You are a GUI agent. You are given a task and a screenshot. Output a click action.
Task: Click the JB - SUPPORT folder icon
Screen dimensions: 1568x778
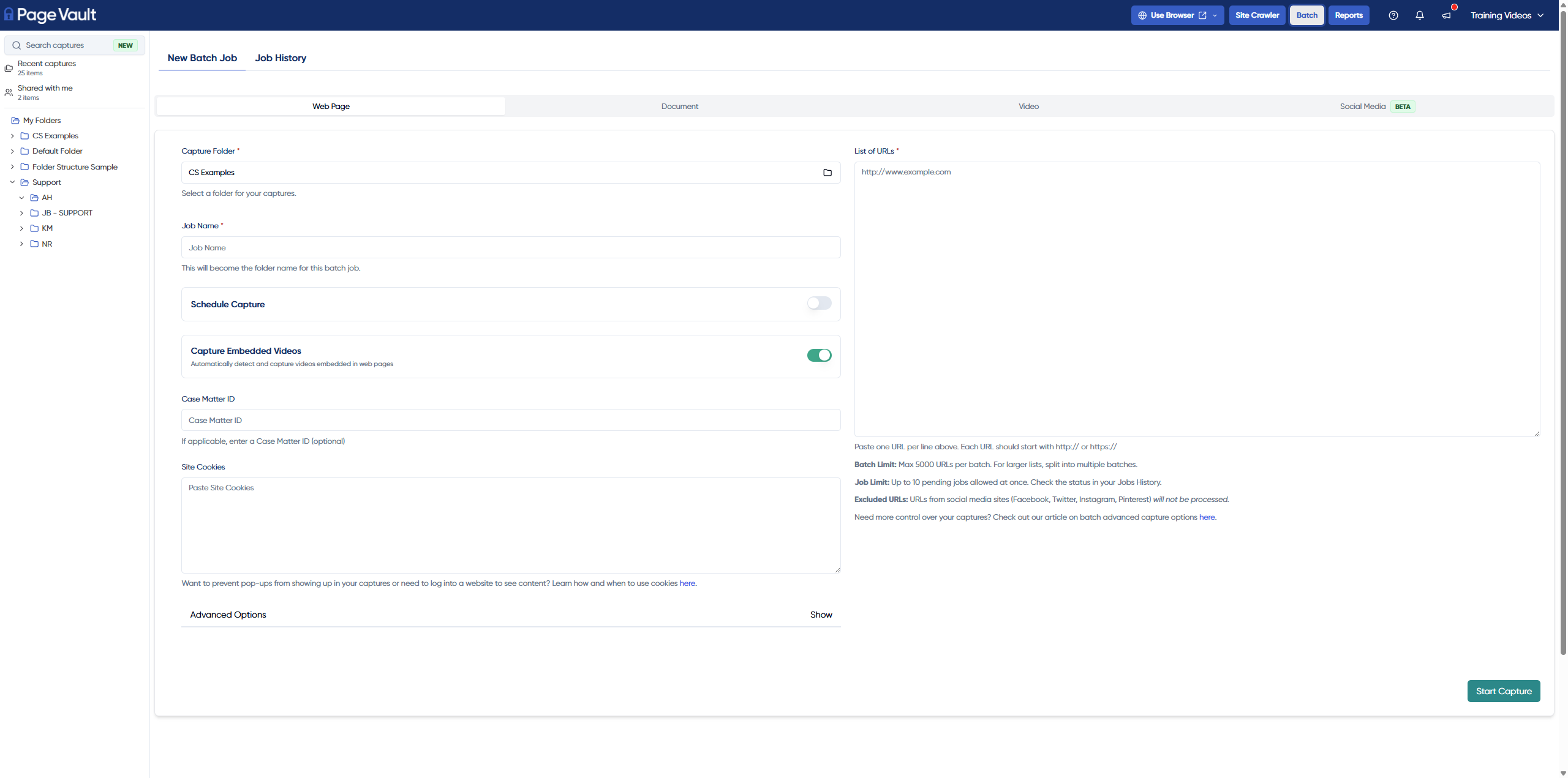point(34,213)
